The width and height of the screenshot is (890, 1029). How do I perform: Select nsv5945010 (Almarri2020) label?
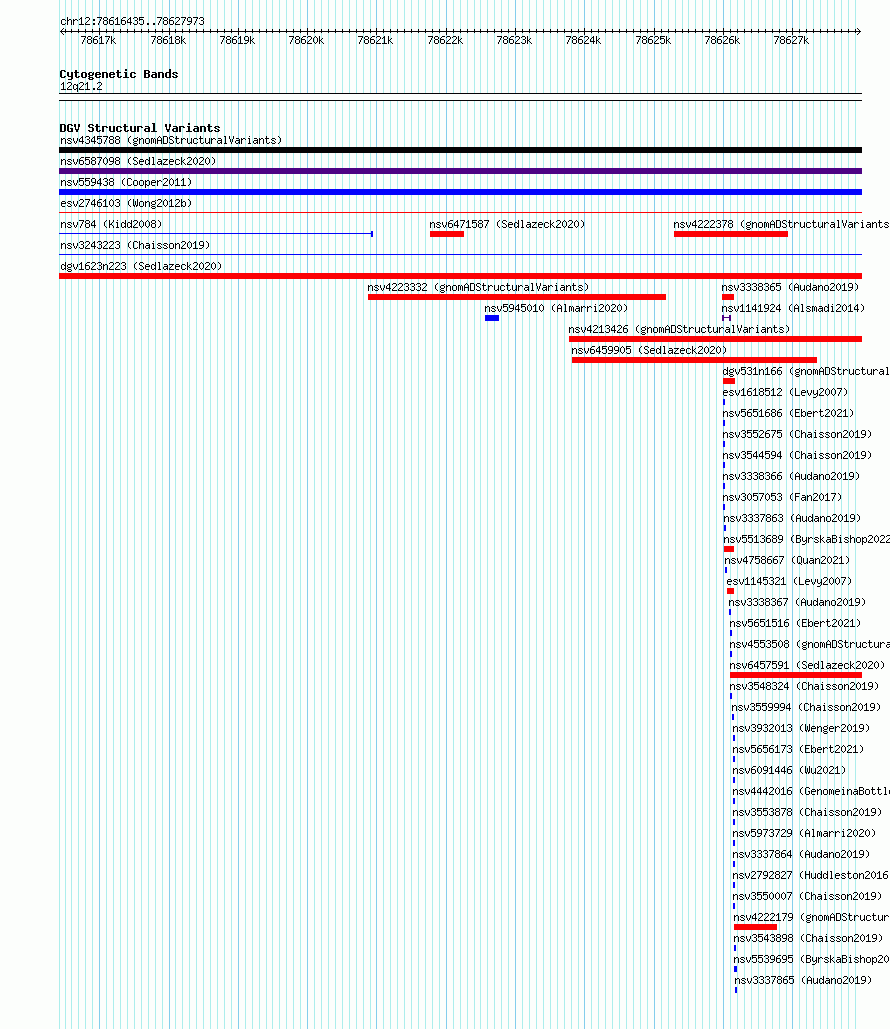click(556, 308)
